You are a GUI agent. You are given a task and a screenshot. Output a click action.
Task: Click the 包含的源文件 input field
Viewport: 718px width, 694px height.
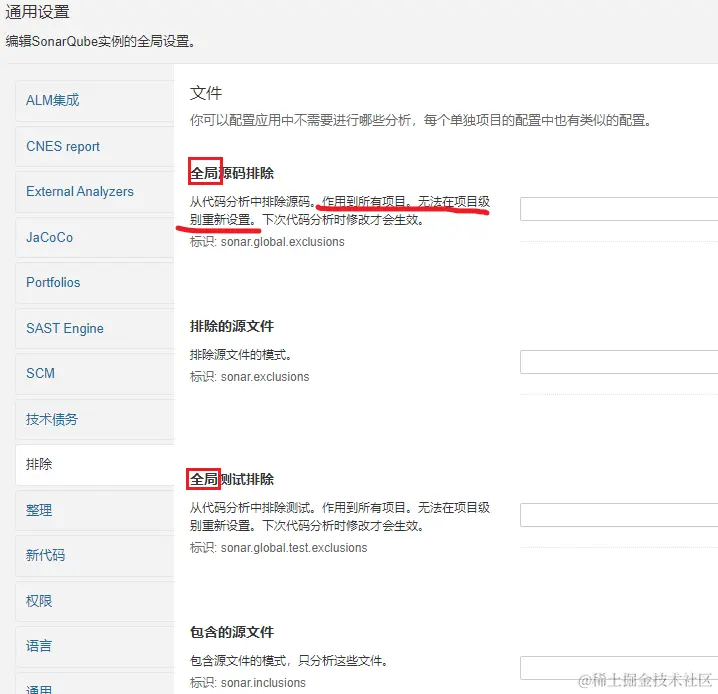pyautogui.click(x=619, y=668)
